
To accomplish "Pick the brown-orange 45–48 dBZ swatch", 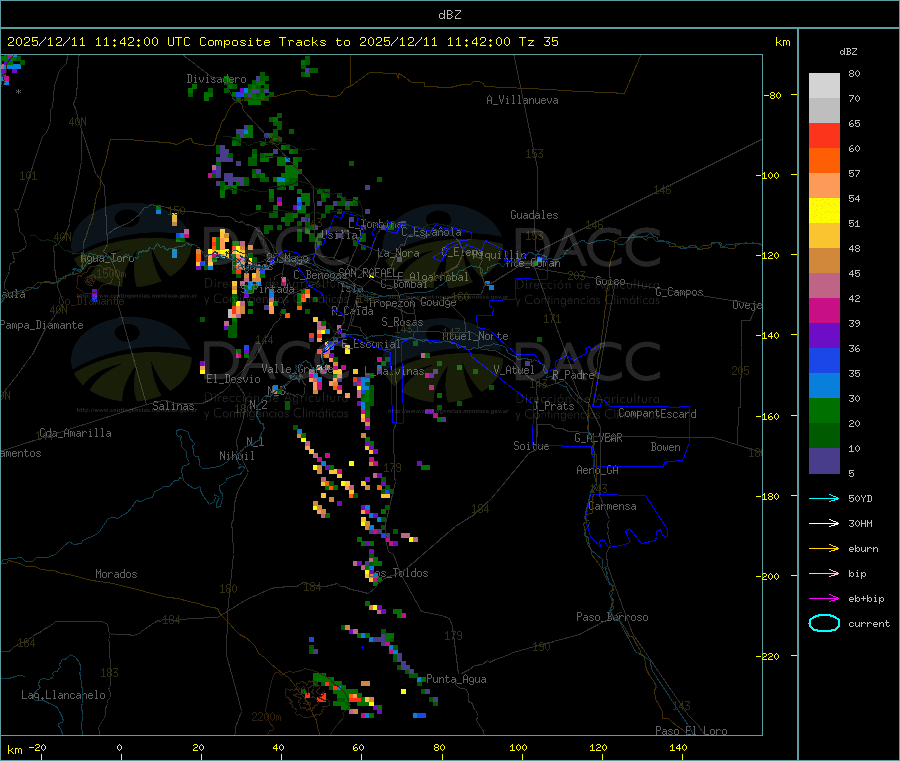I will click(824, 261).
